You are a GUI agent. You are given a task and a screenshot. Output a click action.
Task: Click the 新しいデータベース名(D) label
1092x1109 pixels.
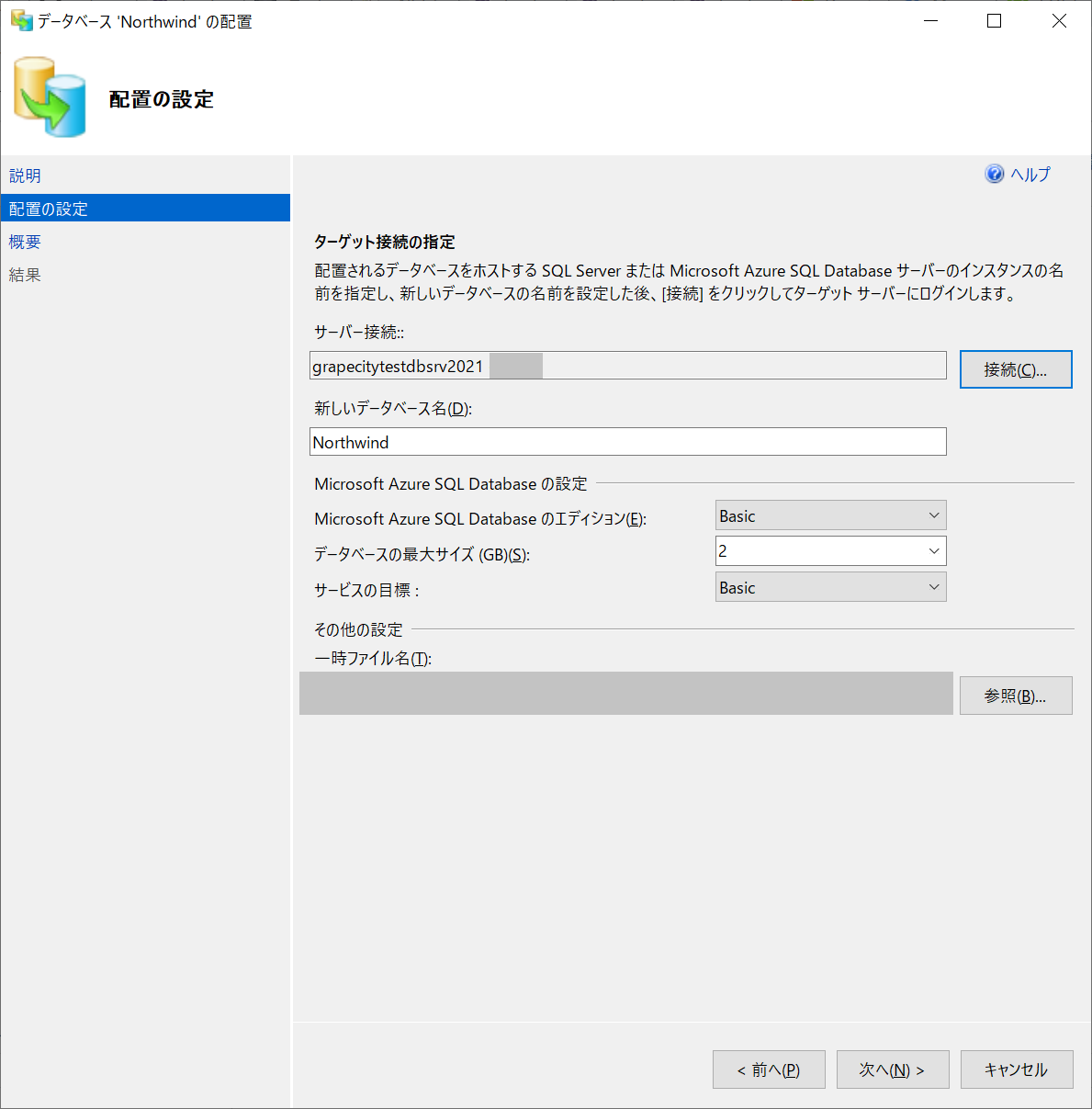[x=393, y=408]
